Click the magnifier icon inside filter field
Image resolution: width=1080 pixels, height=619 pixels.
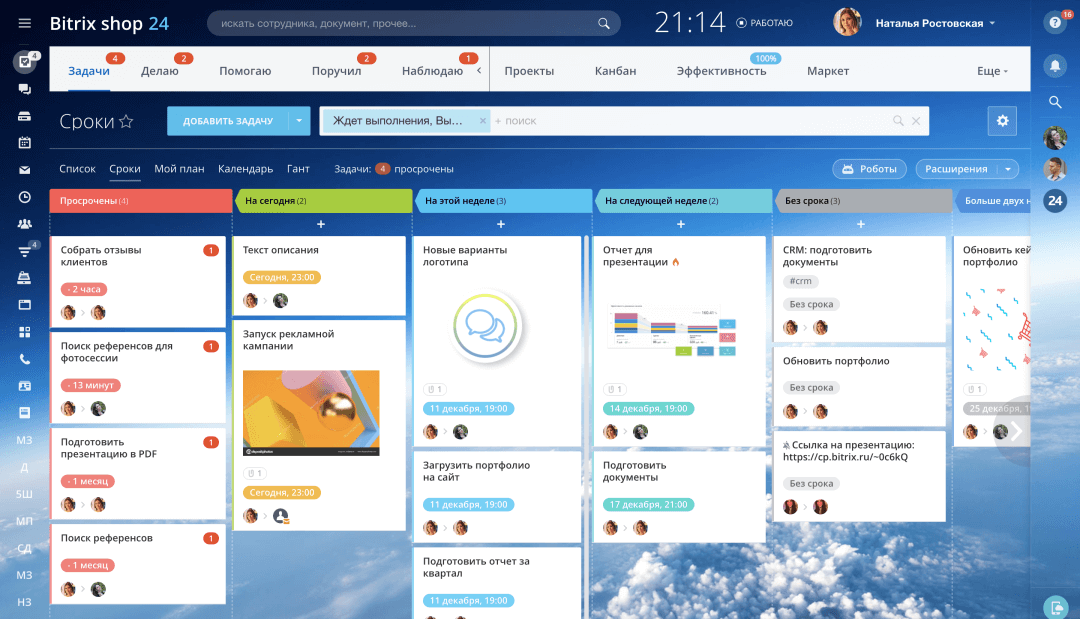coord(898,120)
